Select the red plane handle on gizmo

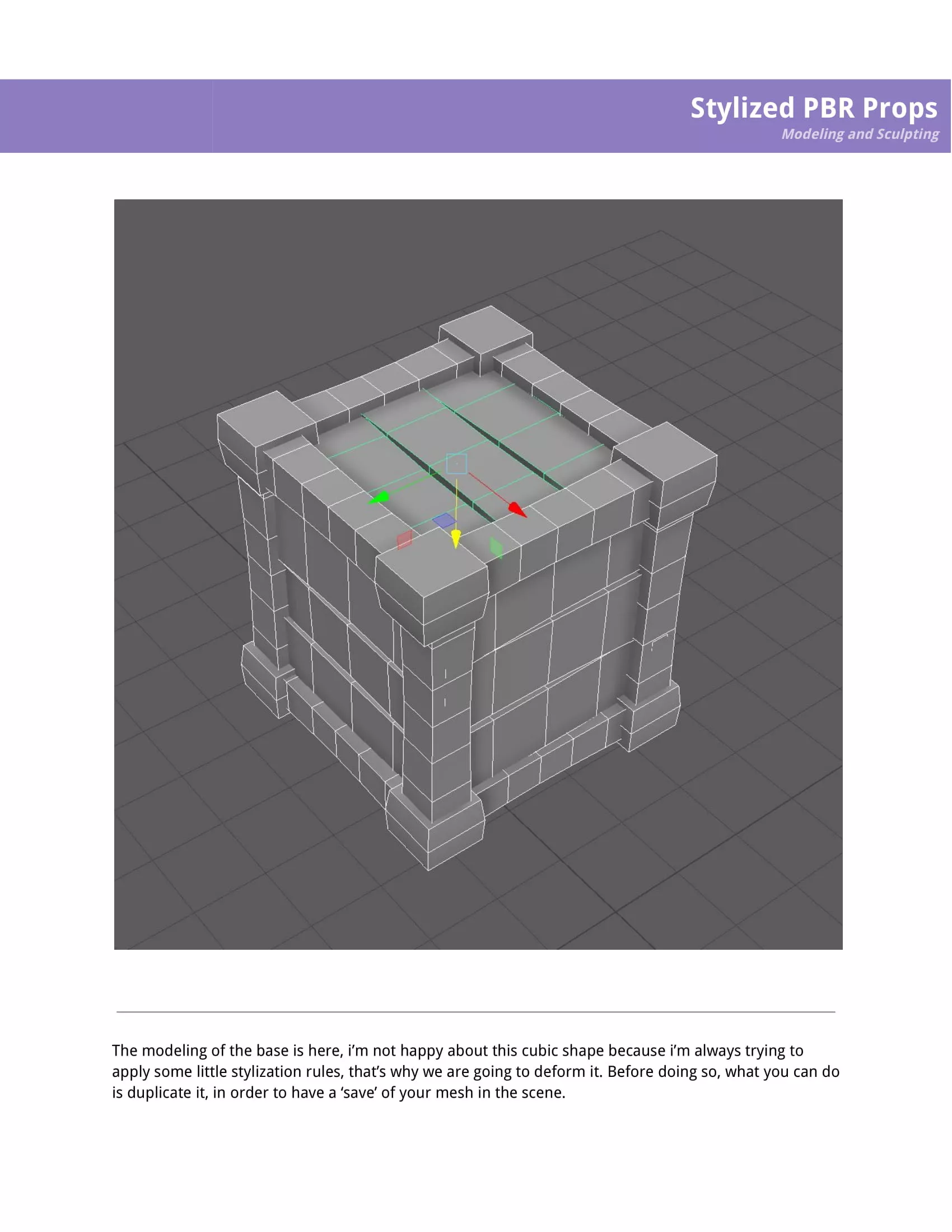point(404,539)
